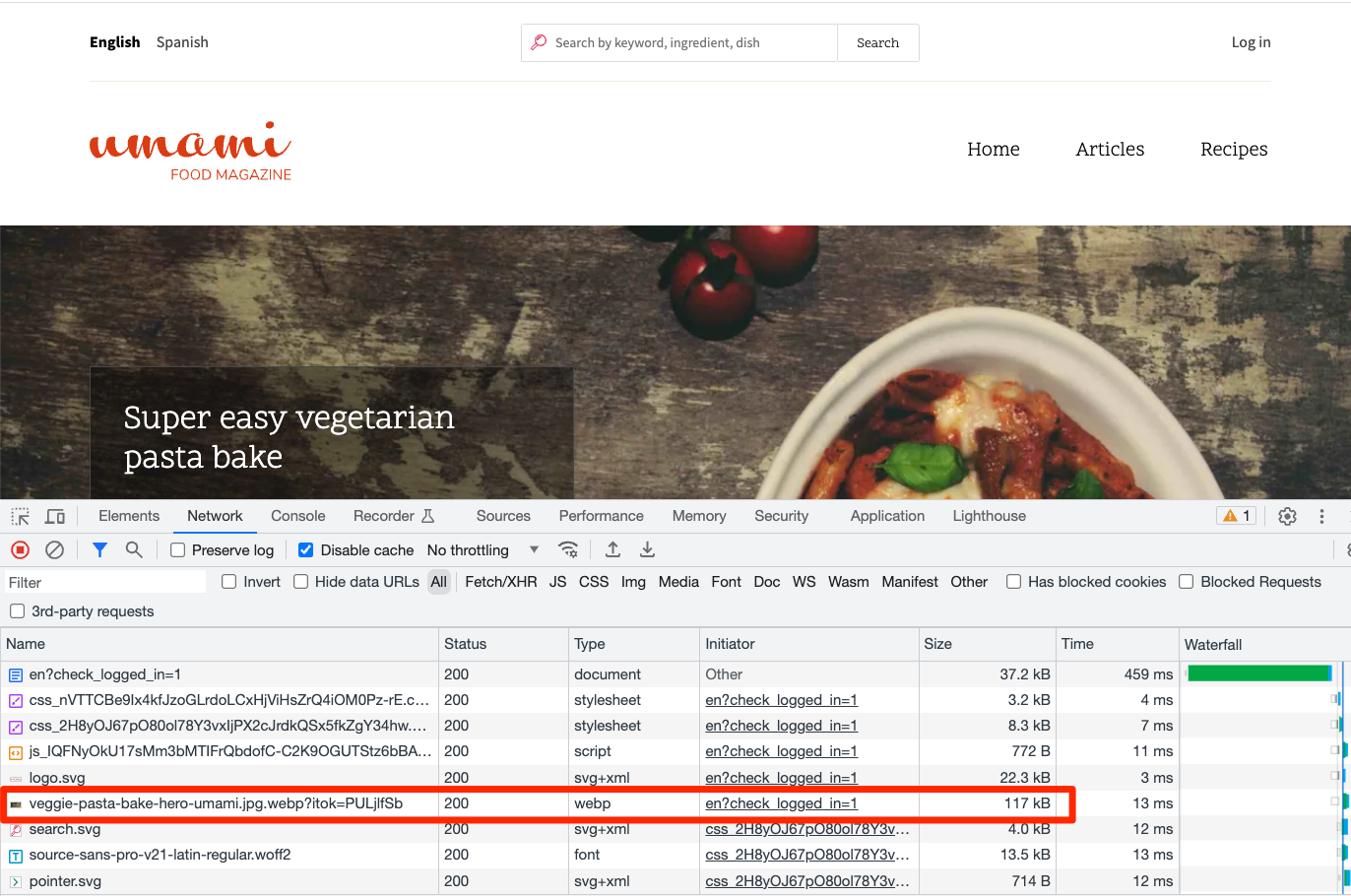Open the Lighthouse panel

click(x=989, y=515)
